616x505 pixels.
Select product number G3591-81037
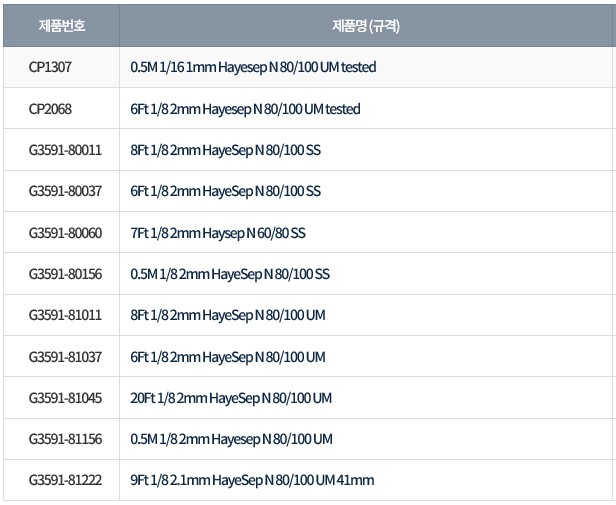coord(65,357)
